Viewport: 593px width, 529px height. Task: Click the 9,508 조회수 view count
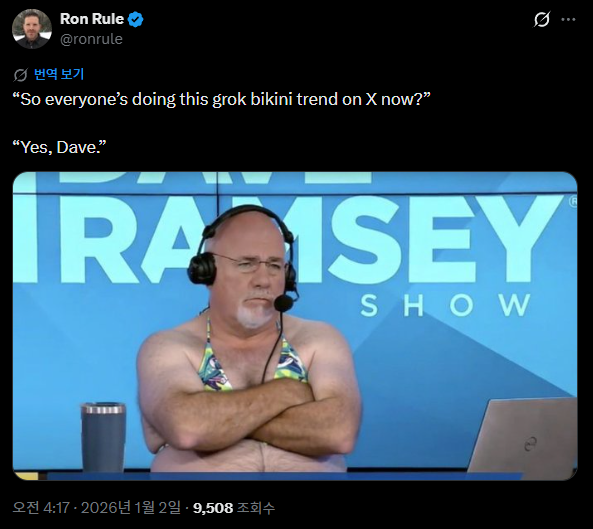coord(234,508)
